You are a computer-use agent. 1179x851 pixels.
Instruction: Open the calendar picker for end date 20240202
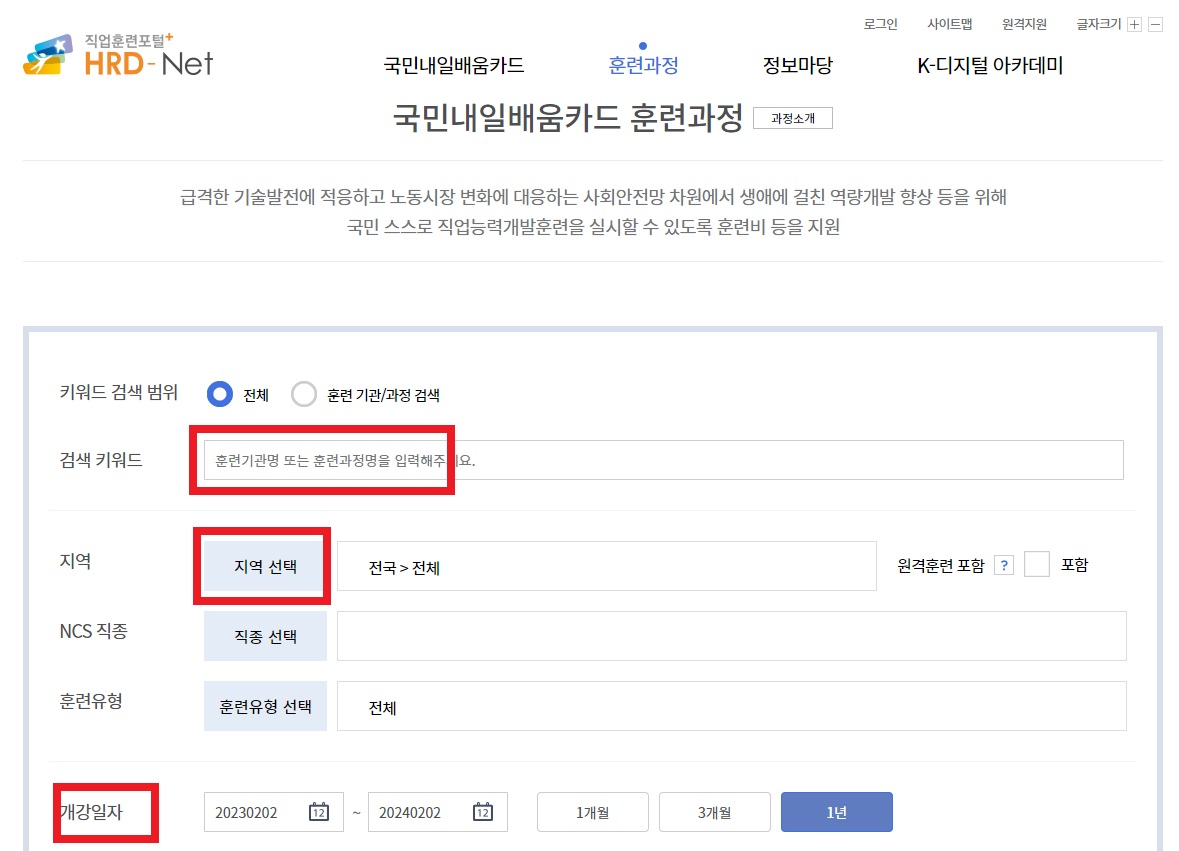(x=483, y=812)
